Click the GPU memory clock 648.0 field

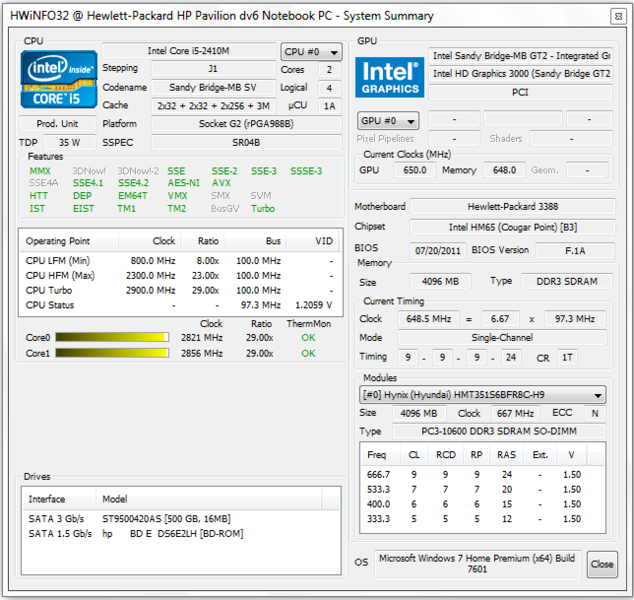tap(504, 170)
